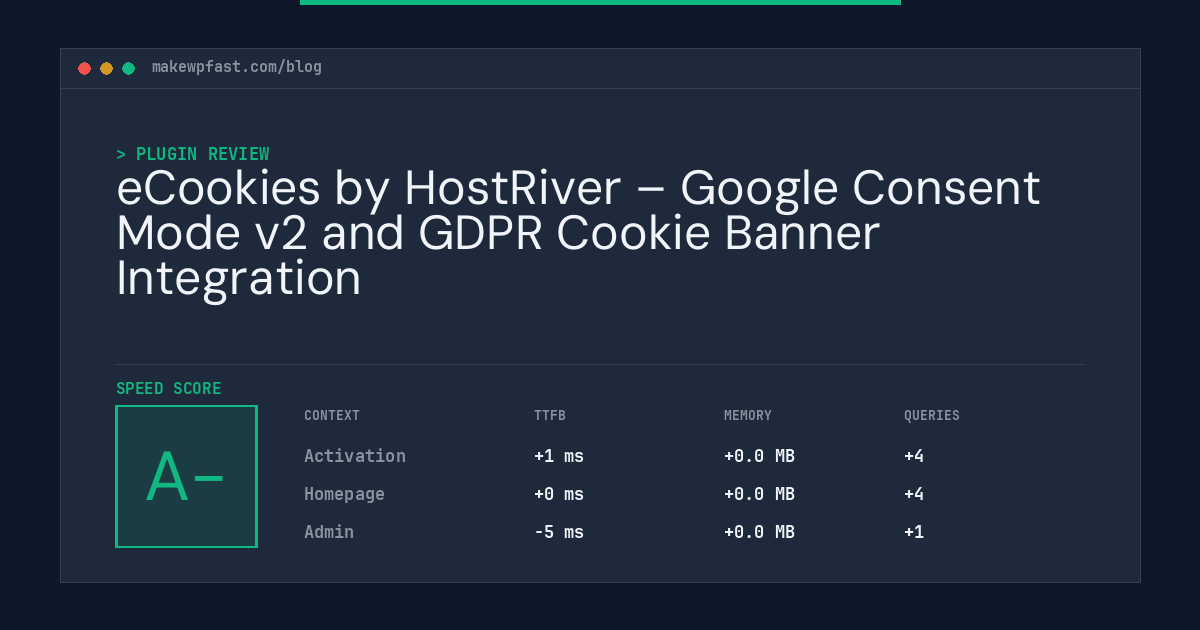Click the Admin TTFB value -5 ms
Image resolution: width=1200 pixels, height=630 pixels.
tap(559, 532)
